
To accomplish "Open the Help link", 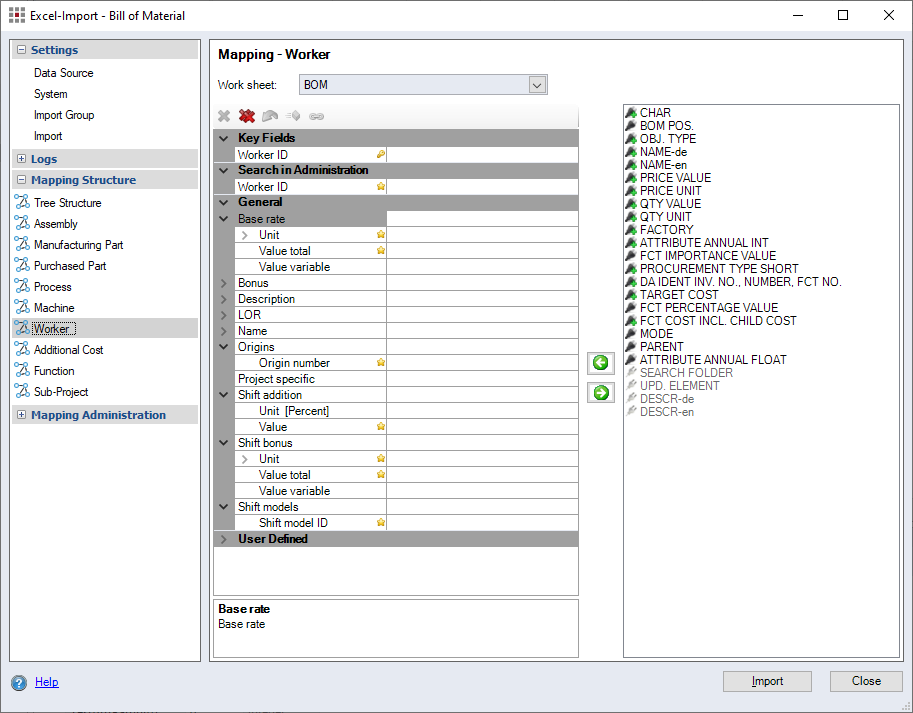I will 46,682.
